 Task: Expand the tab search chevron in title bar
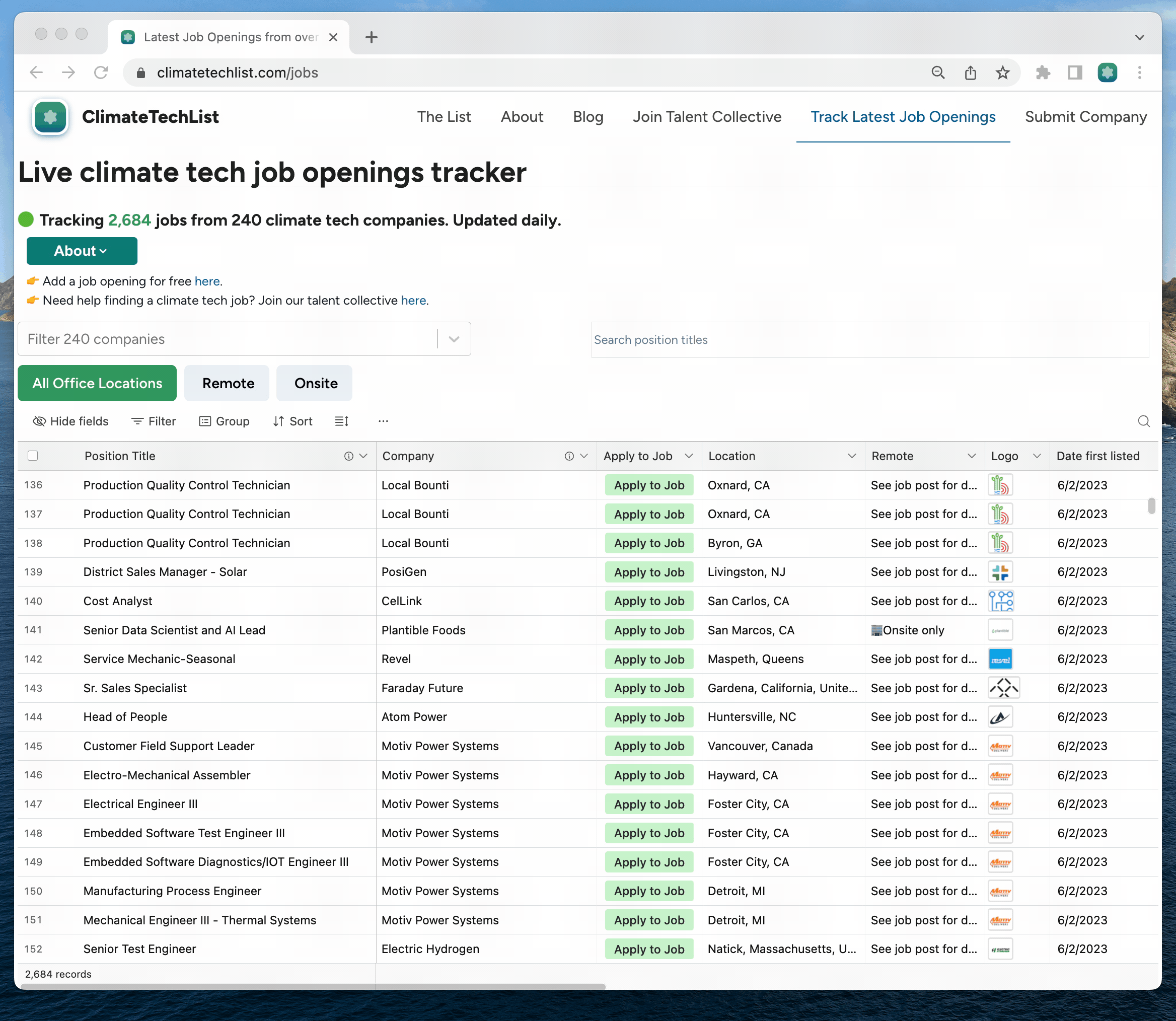[1140, 38]
